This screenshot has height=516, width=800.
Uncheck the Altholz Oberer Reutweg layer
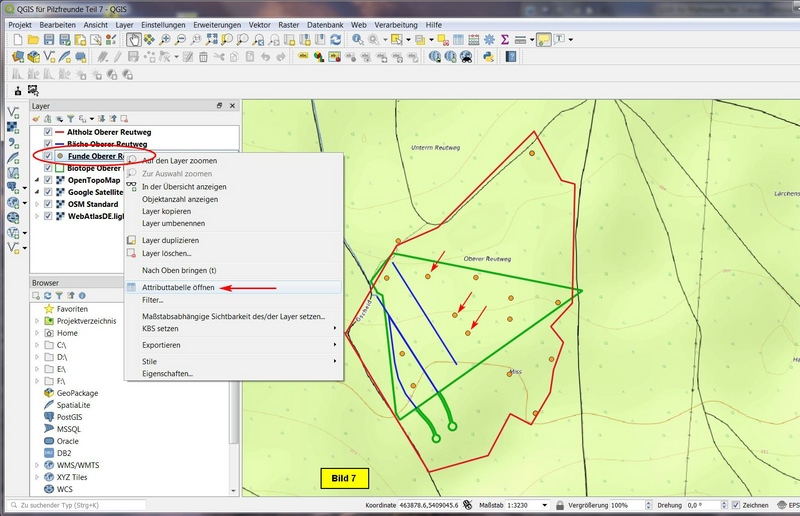pos(47,132)
